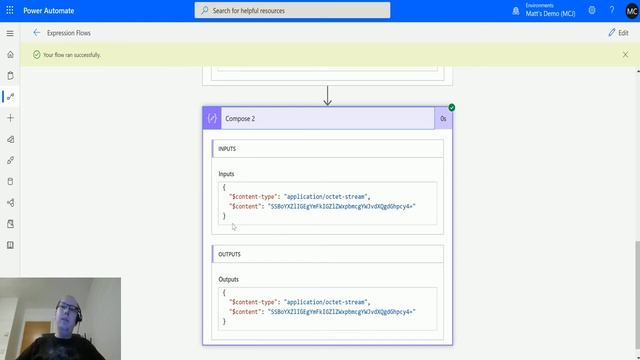Click the Compose 2 curly-brace icon
This screenshot has height=360, width=640.
(212, 118)
